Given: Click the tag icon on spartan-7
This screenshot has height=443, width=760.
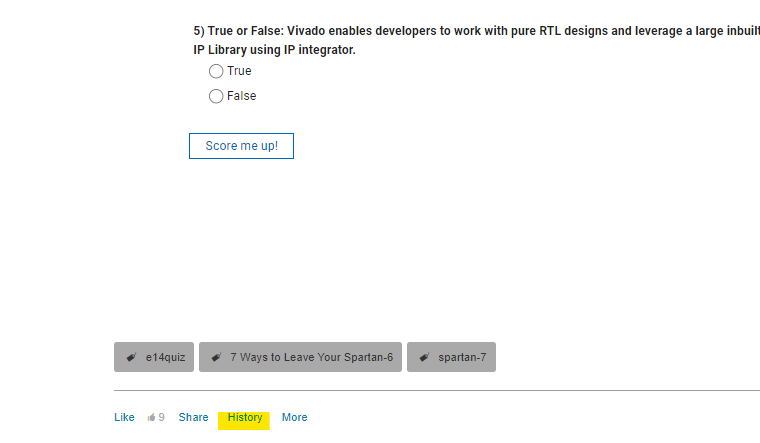Looking at the screenshot, I should 424,357.
